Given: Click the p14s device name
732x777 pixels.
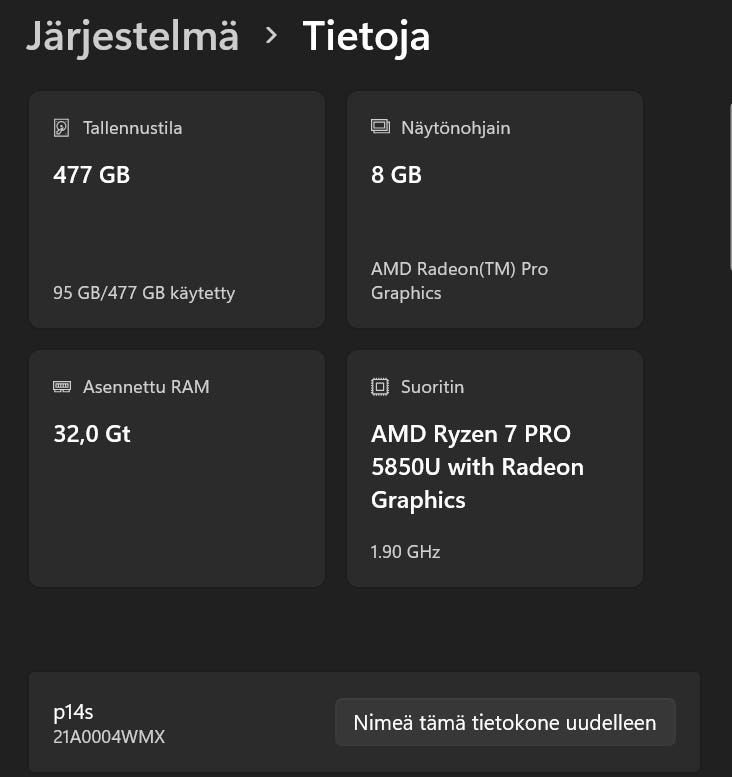Looking at the screenshot, I should coord(72,712).
